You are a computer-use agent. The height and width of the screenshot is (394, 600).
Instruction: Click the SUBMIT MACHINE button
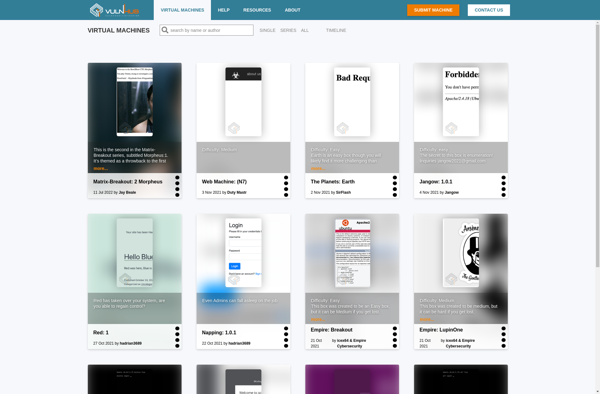[x=433, y=10]
